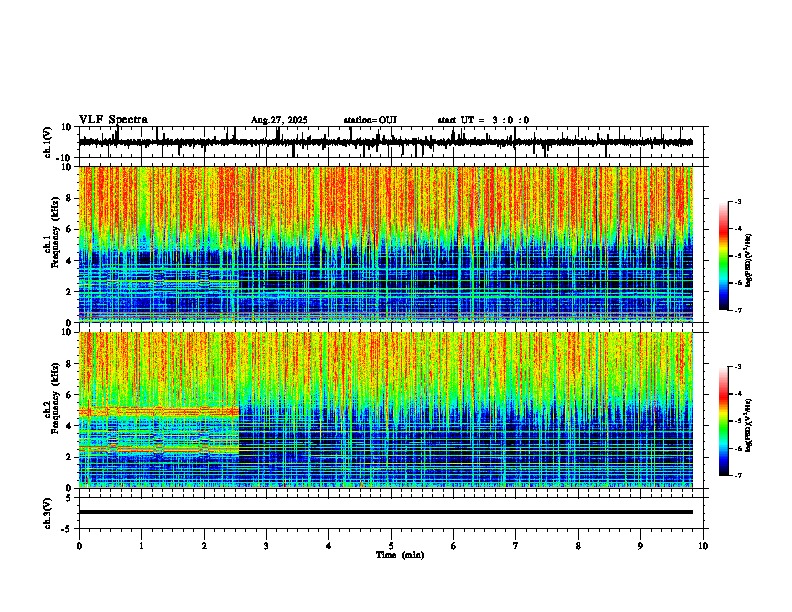Click the '2' tick label on Time axis
This screenshot has width=792, height=612.
(204, 546)
